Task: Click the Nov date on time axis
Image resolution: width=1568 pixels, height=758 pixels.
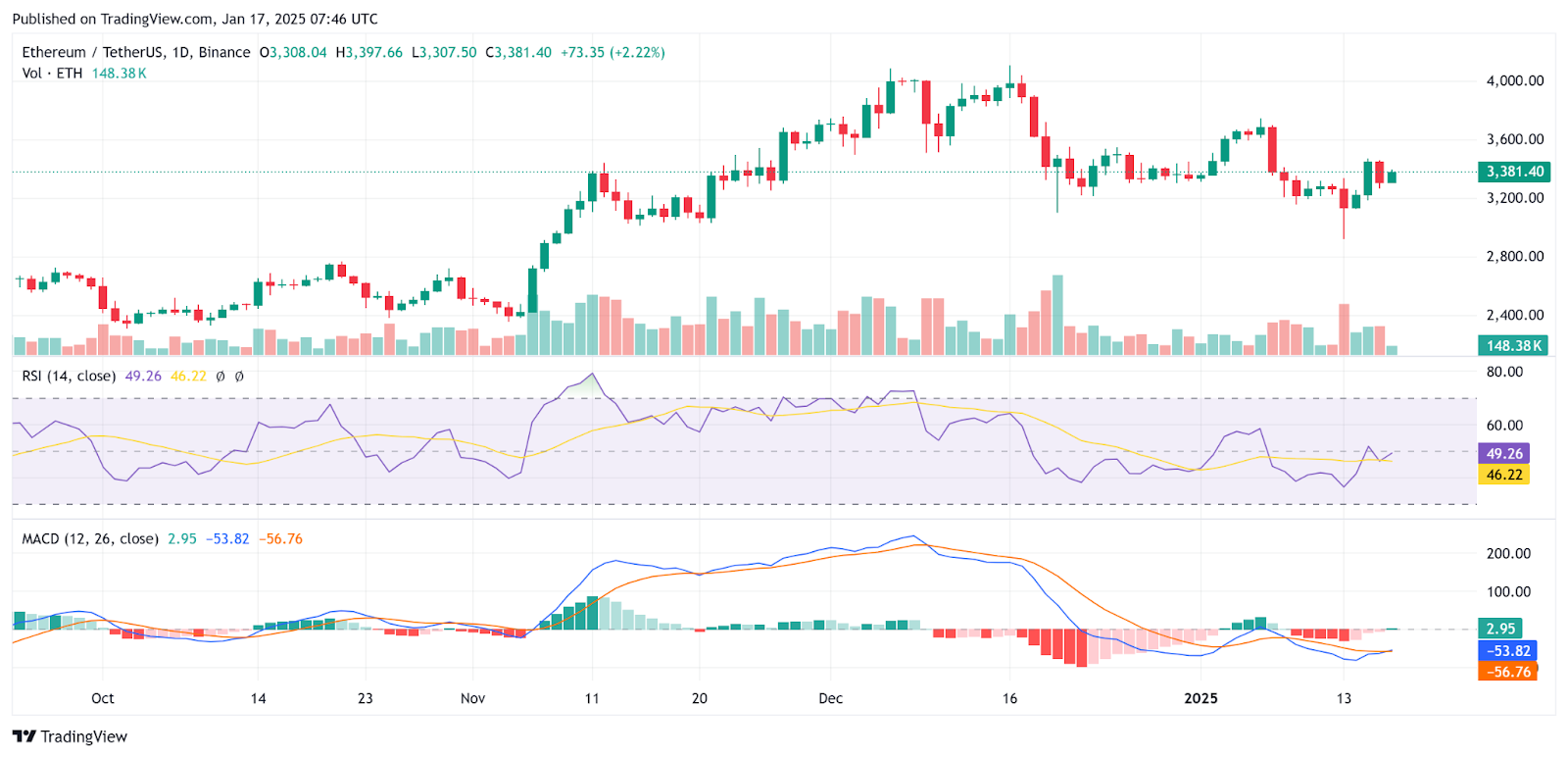Action: tap(473, 698)
